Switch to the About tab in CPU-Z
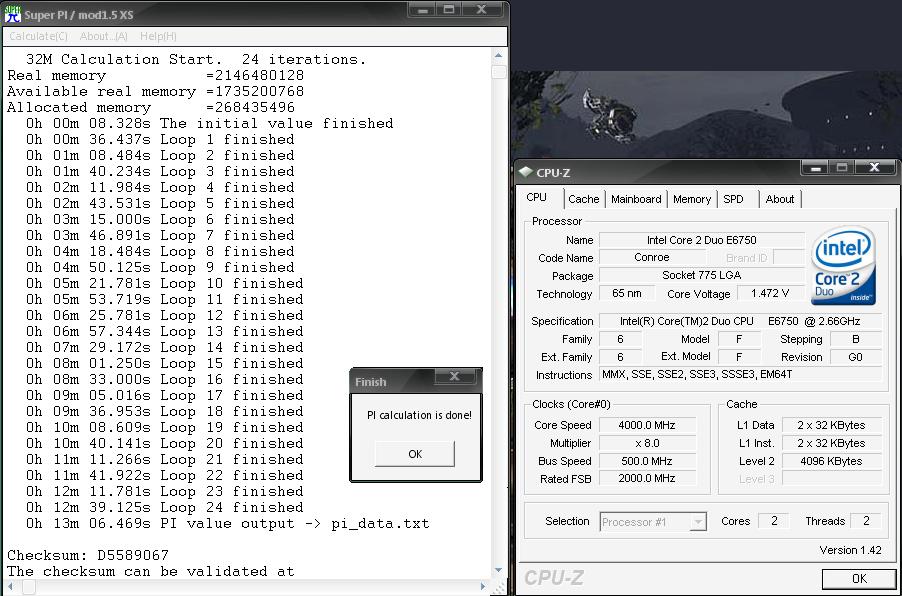This screenshot has height=596, width=902. click(780, 199)
